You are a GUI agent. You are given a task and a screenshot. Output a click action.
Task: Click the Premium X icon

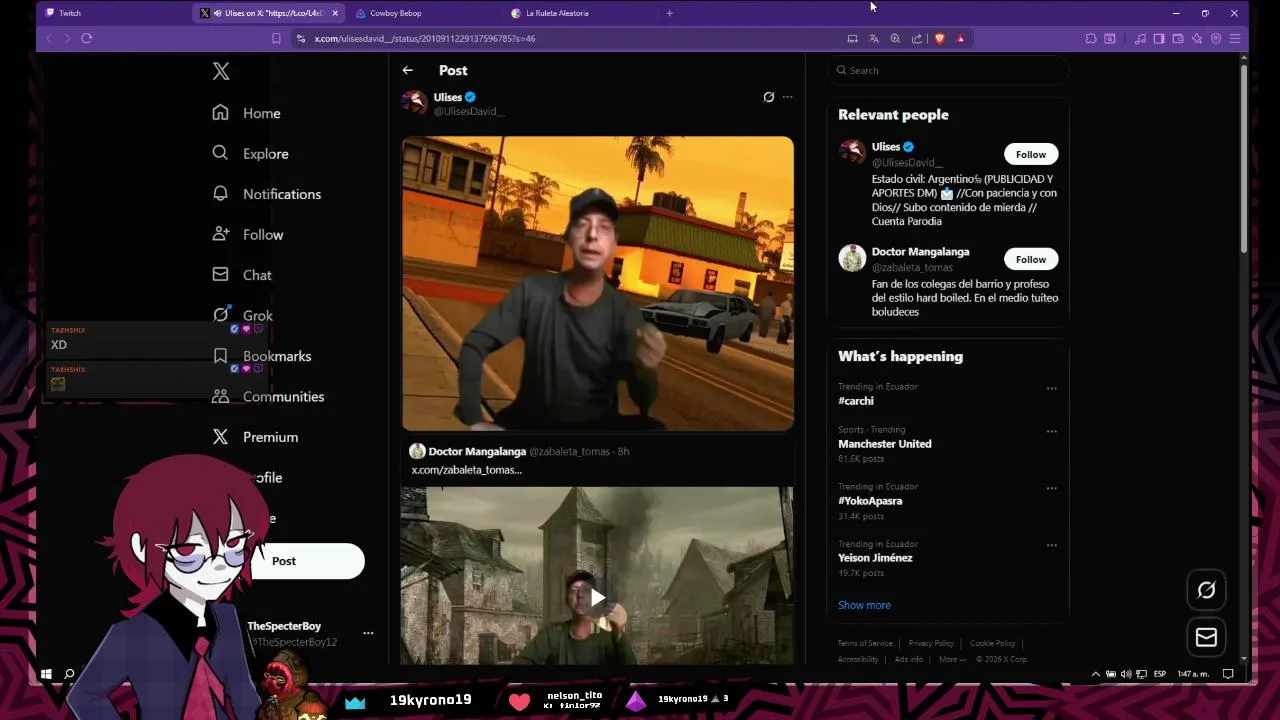[x=220, y=436]
